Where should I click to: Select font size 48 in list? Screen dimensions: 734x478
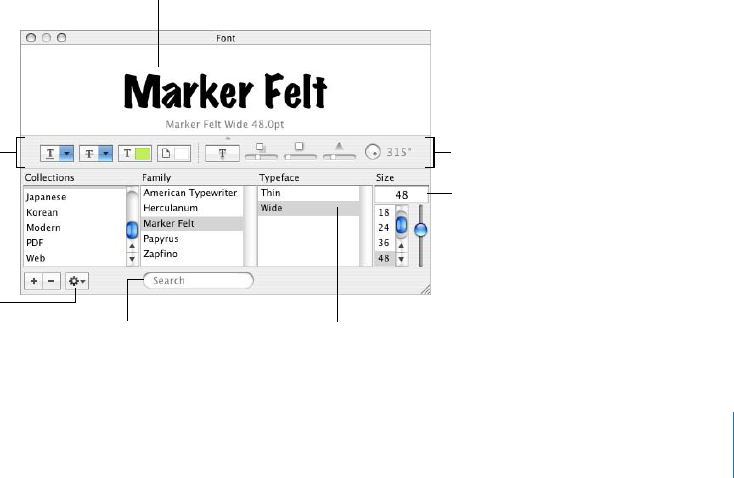[x=384, y=258]
